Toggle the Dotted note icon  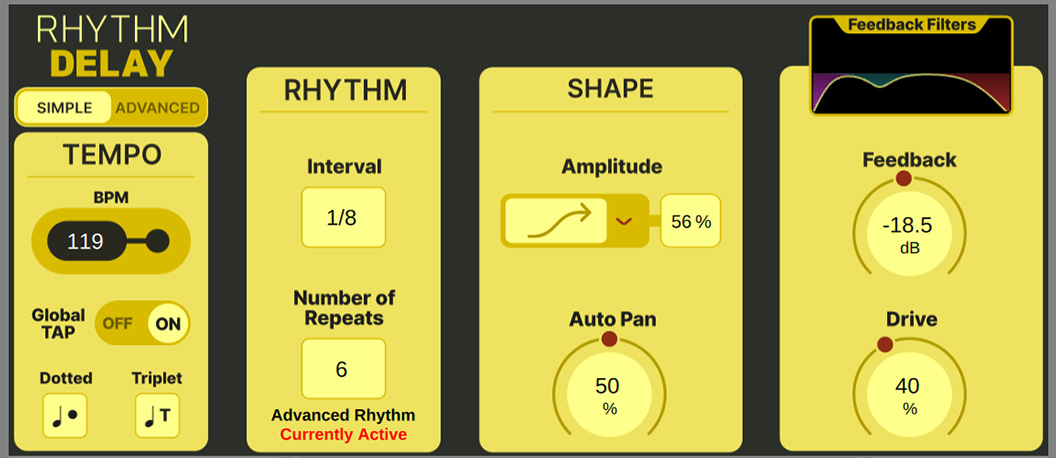[65, 415]
